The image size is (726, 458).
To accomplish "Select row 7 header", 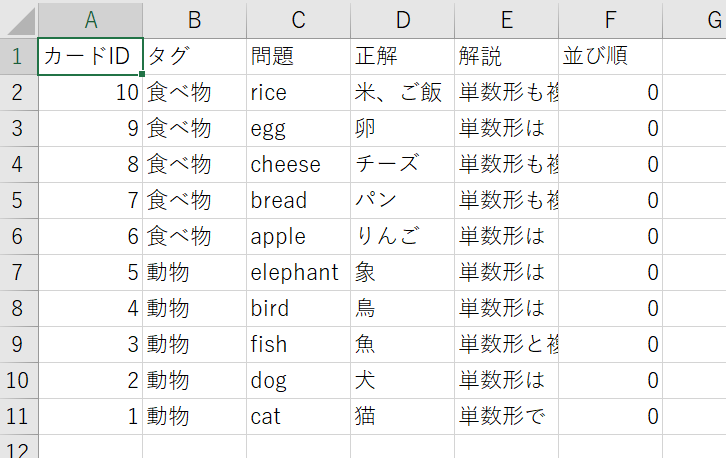I will [x=19, y=272].
